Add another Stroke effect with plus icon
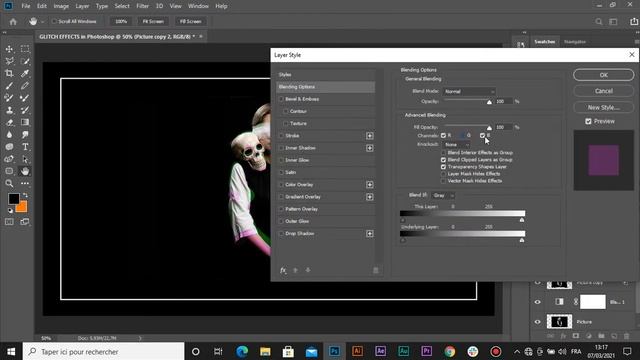 tap(369, 136)
